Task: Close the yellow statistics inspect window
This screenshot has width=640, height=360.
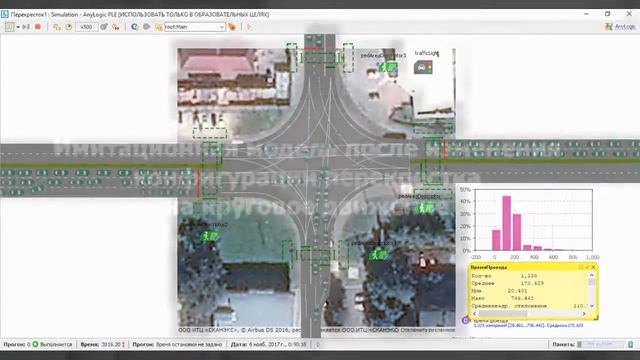Action: click(x=593, y=267)
